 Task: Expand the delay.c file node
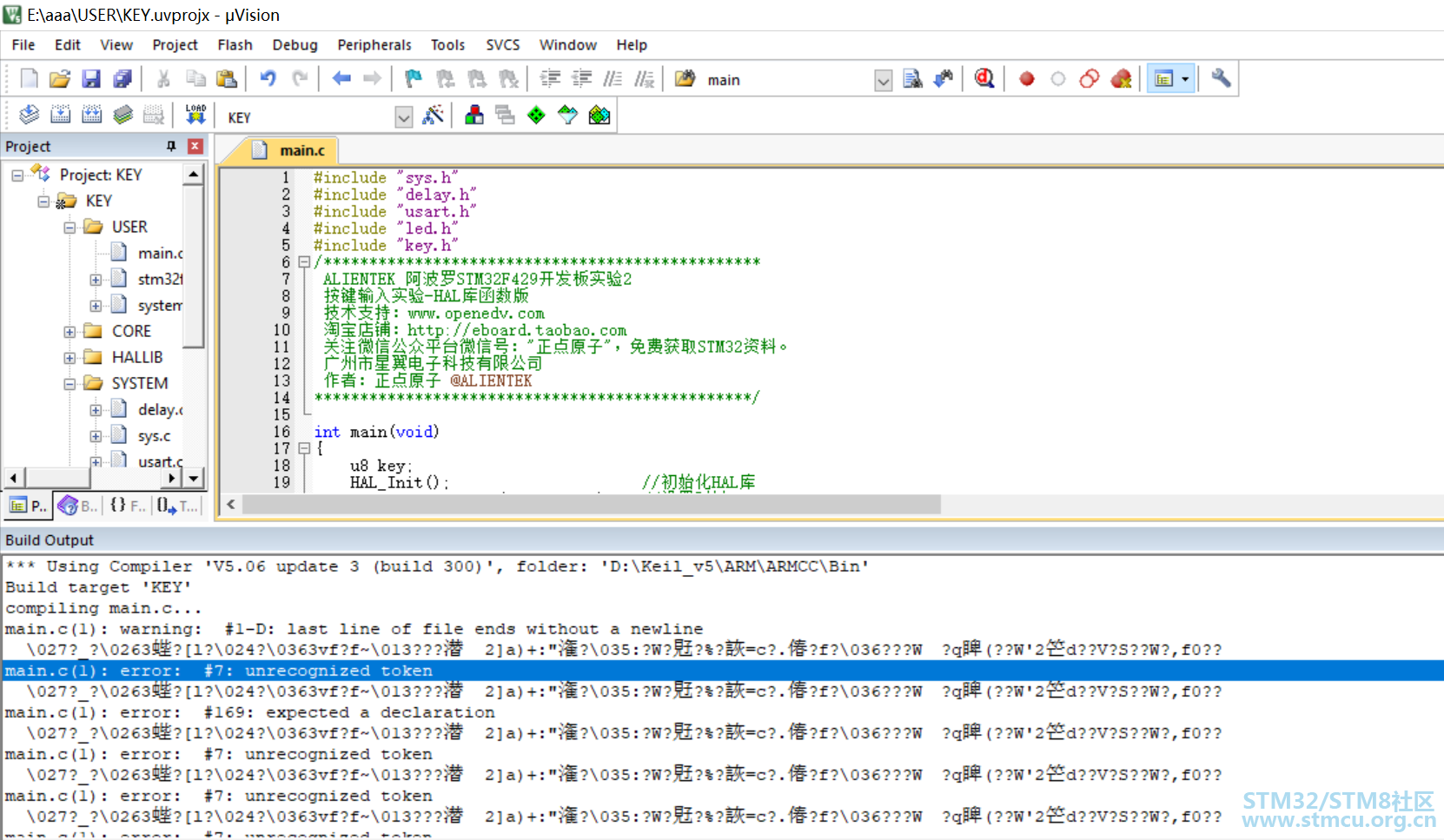96,410
